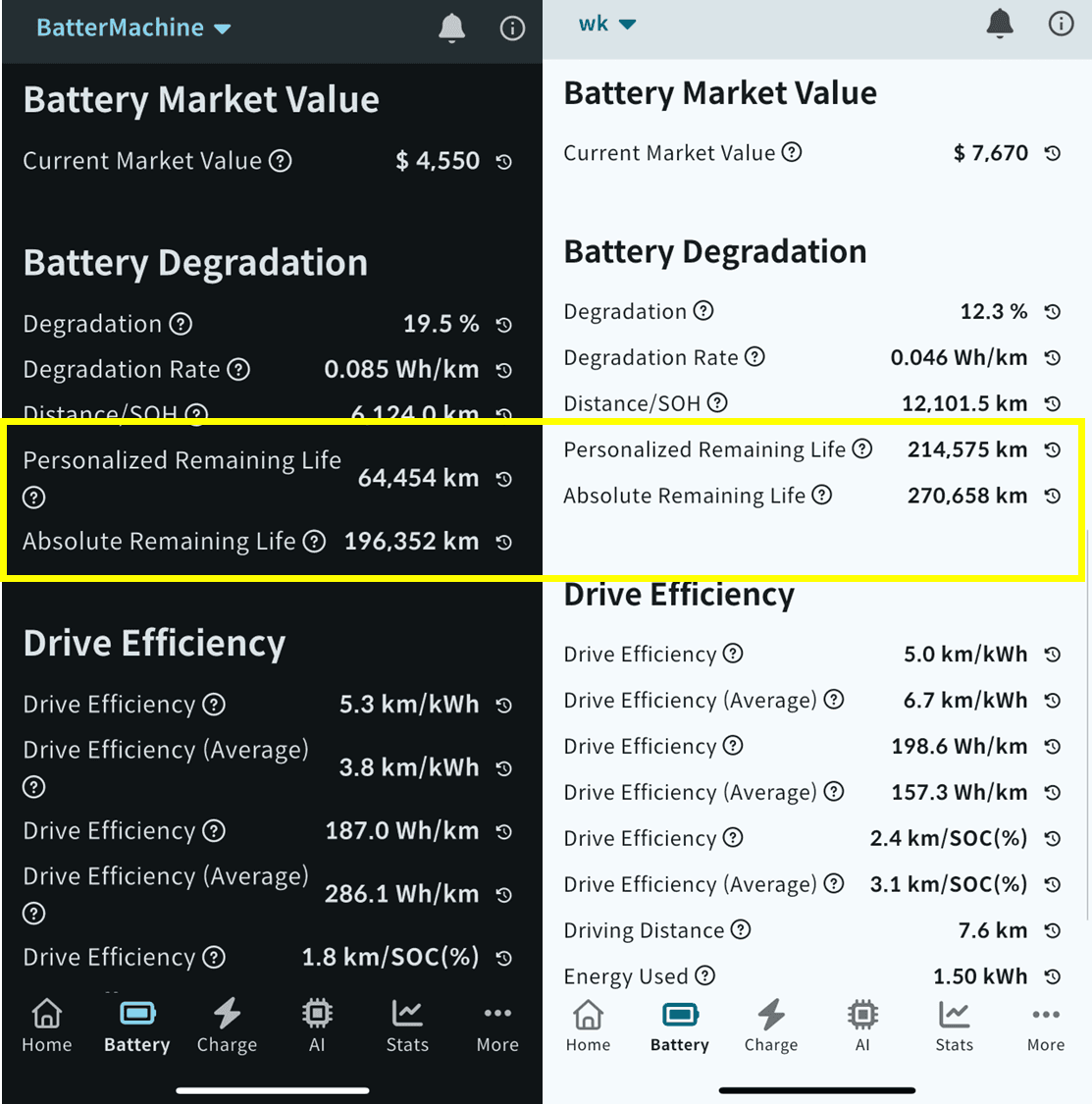Viewport: 1092px width, 1104px height.
Task: Open Charge tab in BatterMachine screen
Action: pyautogui.click(x=227, y=1025)
